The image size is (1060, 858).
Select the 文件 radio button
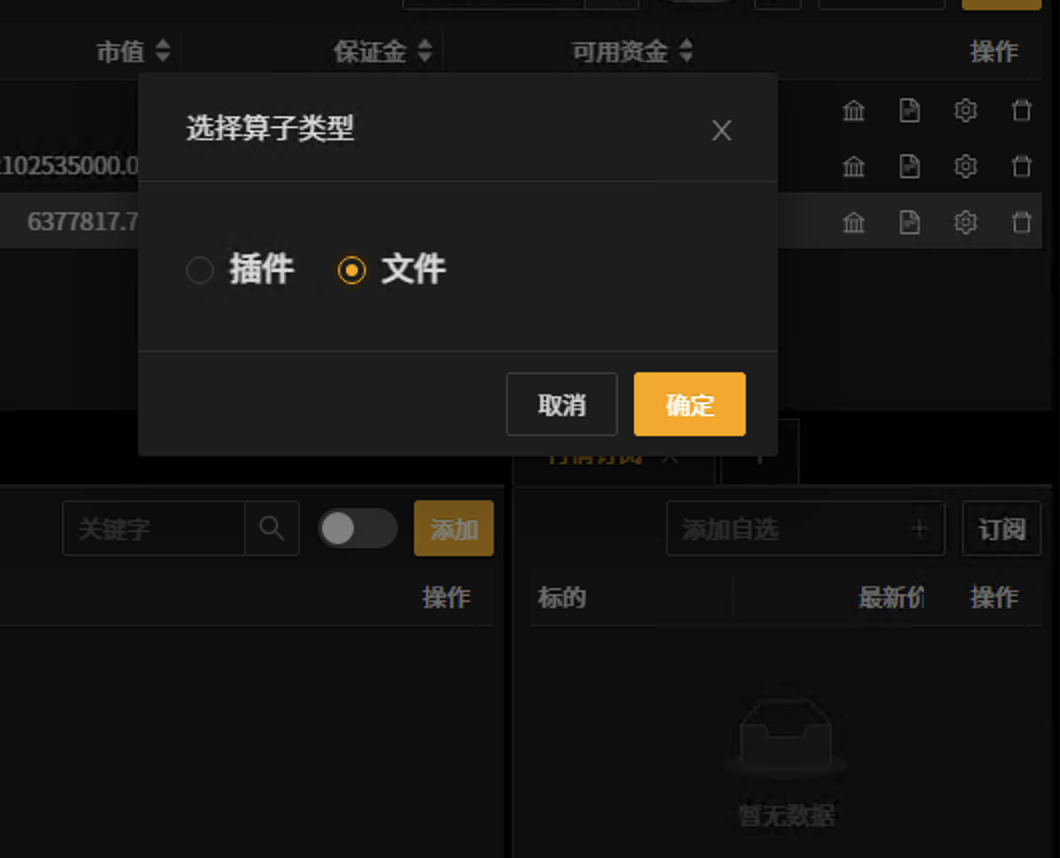click(x=351, y=270)
